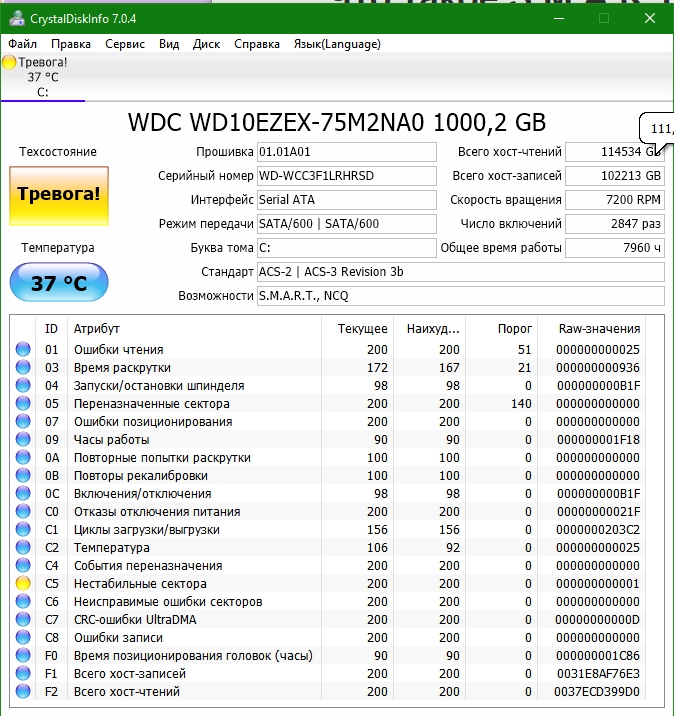
Task: Click status icon for Ошибки чтения row
Action: point(23,349)
